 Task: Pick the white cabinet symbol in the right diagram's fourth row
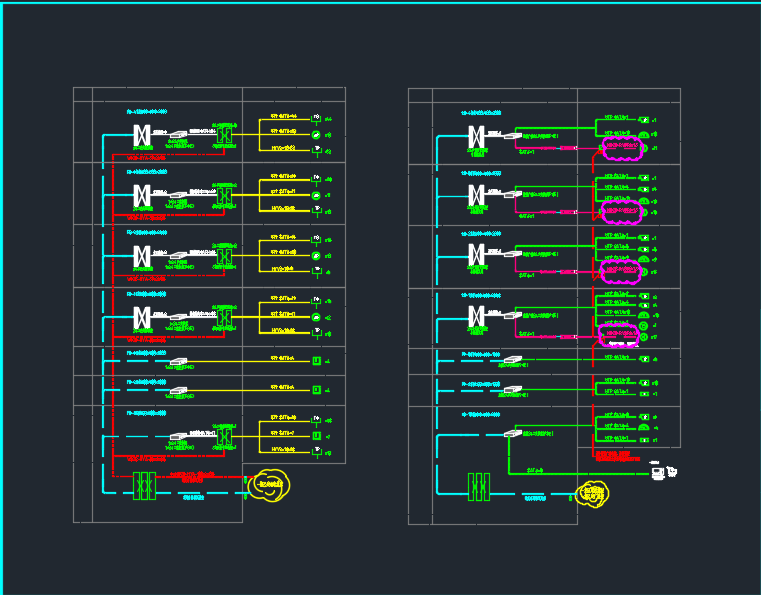477,316
